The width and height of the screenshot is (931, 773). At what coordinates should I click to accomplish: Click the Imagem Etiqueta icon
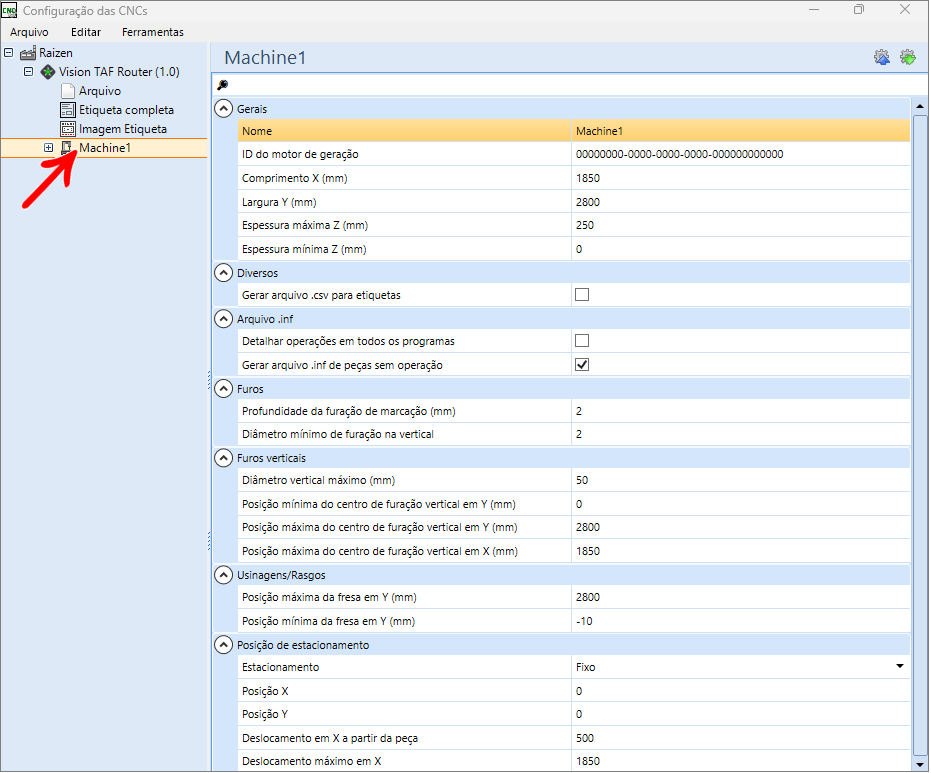click(x=68, y=129)
